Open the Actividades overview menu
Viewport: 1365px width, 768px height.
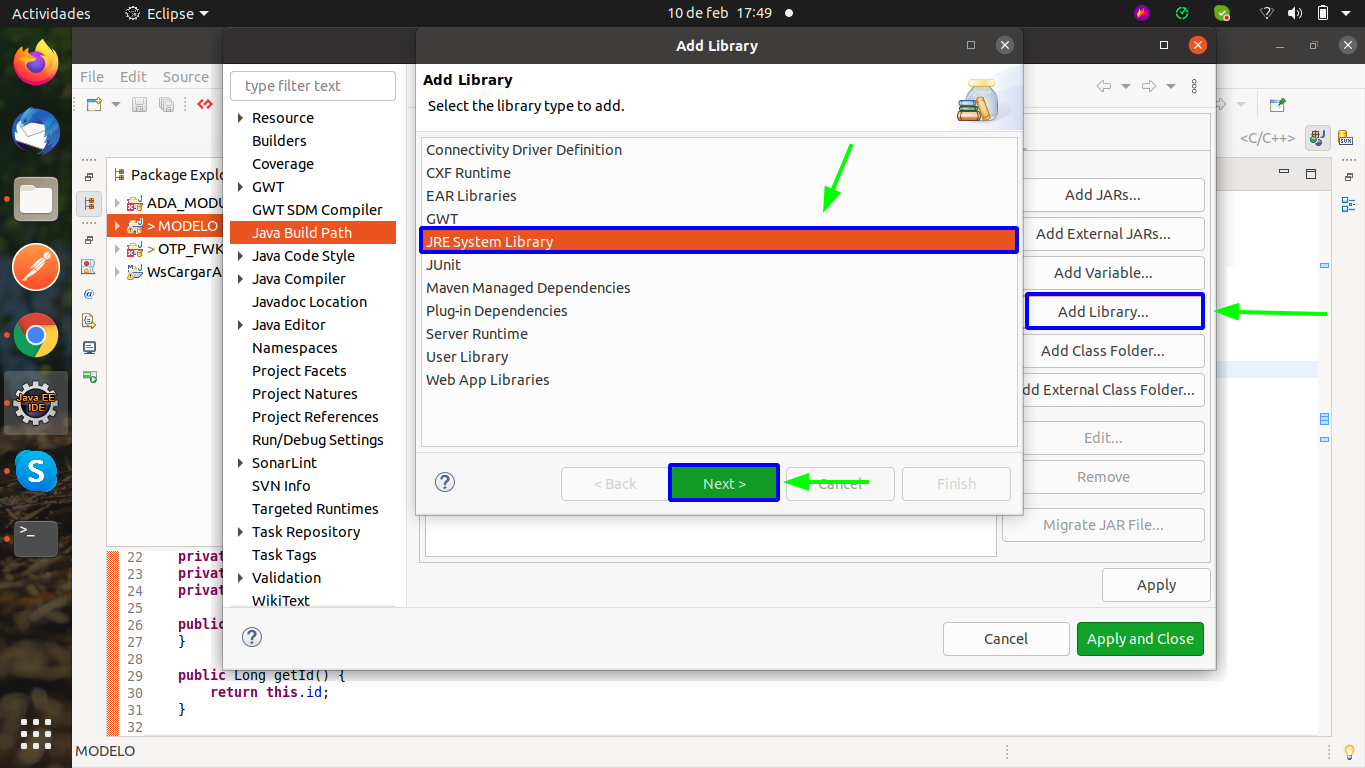pyautogui.click(x=51, y=14)
